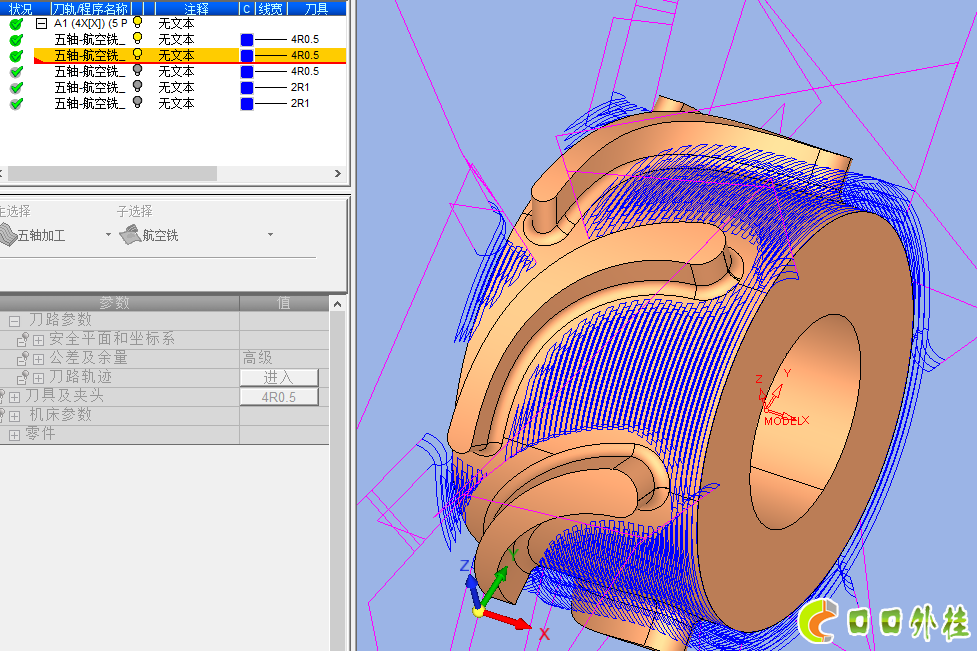Toggle the yellow lightbulb on the A1 row
Viewport: 977px width, 651px height.
tap(138, 23)
